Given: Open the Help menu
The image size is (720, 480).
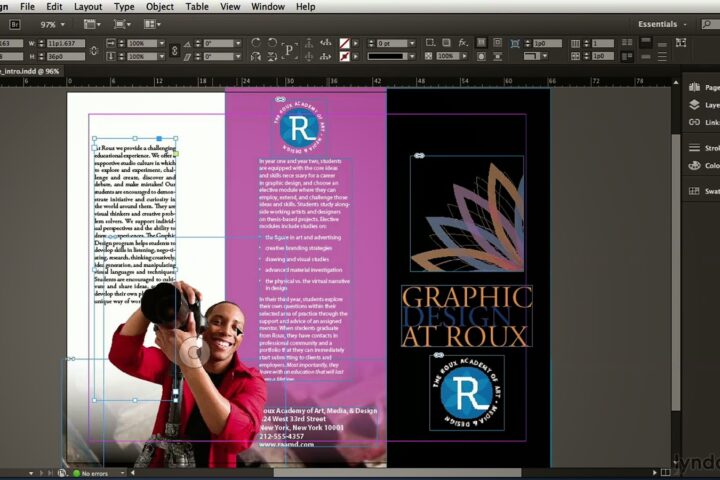Looking at the screenshot, I should 305,6.
